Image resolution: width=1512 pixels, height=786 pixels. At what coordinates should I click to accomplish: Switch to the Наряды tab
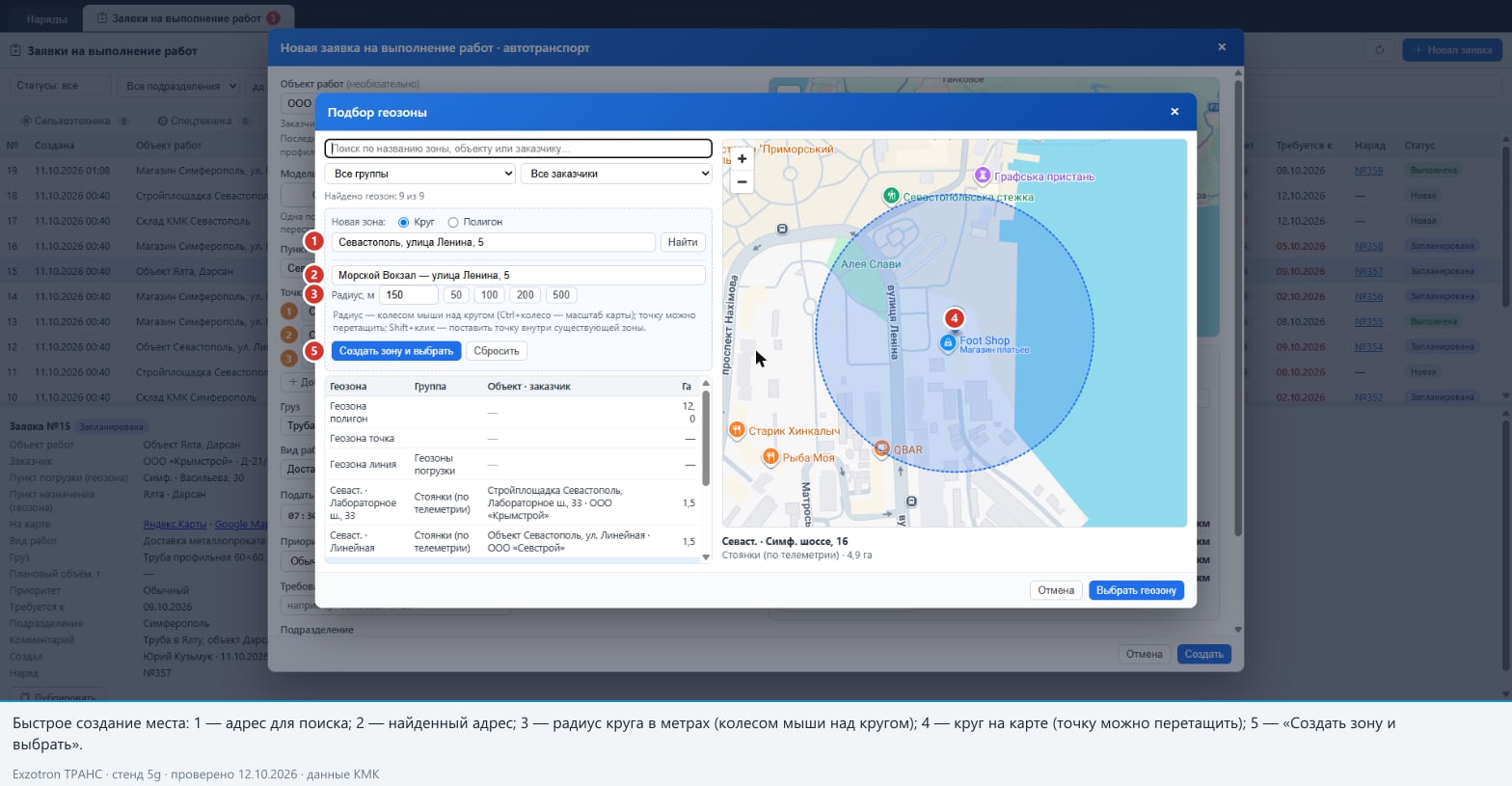point(46,18)
